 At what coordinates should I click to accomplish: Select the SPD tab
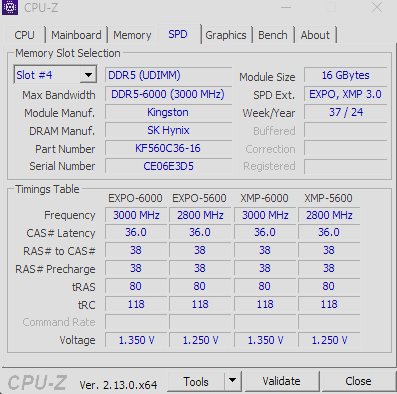coord(178,34)
